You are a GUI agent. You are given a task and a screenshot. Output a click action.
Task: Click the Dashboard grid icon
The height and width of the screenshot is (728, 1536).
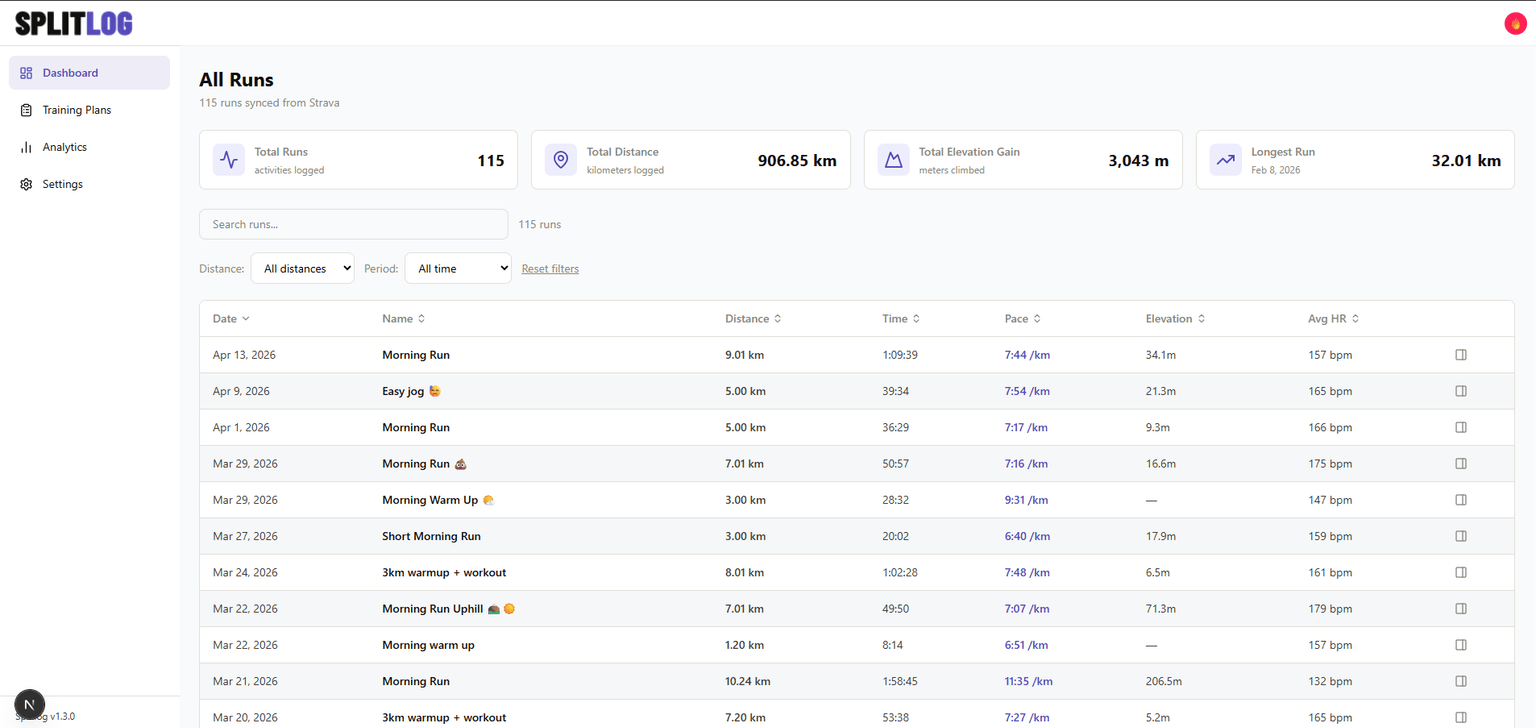click(27, 73)
